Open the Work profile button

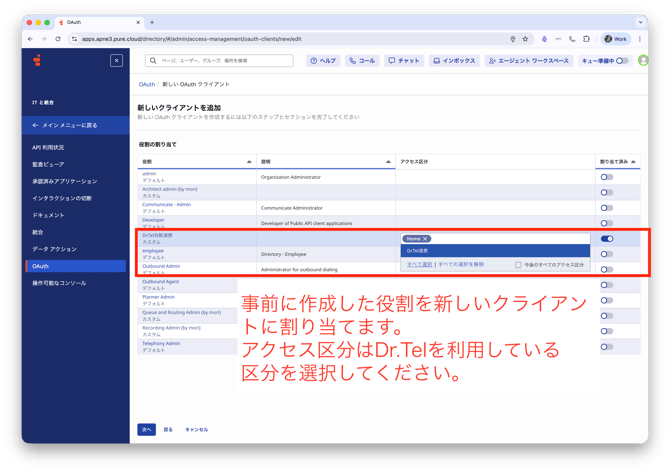(615, 39)
